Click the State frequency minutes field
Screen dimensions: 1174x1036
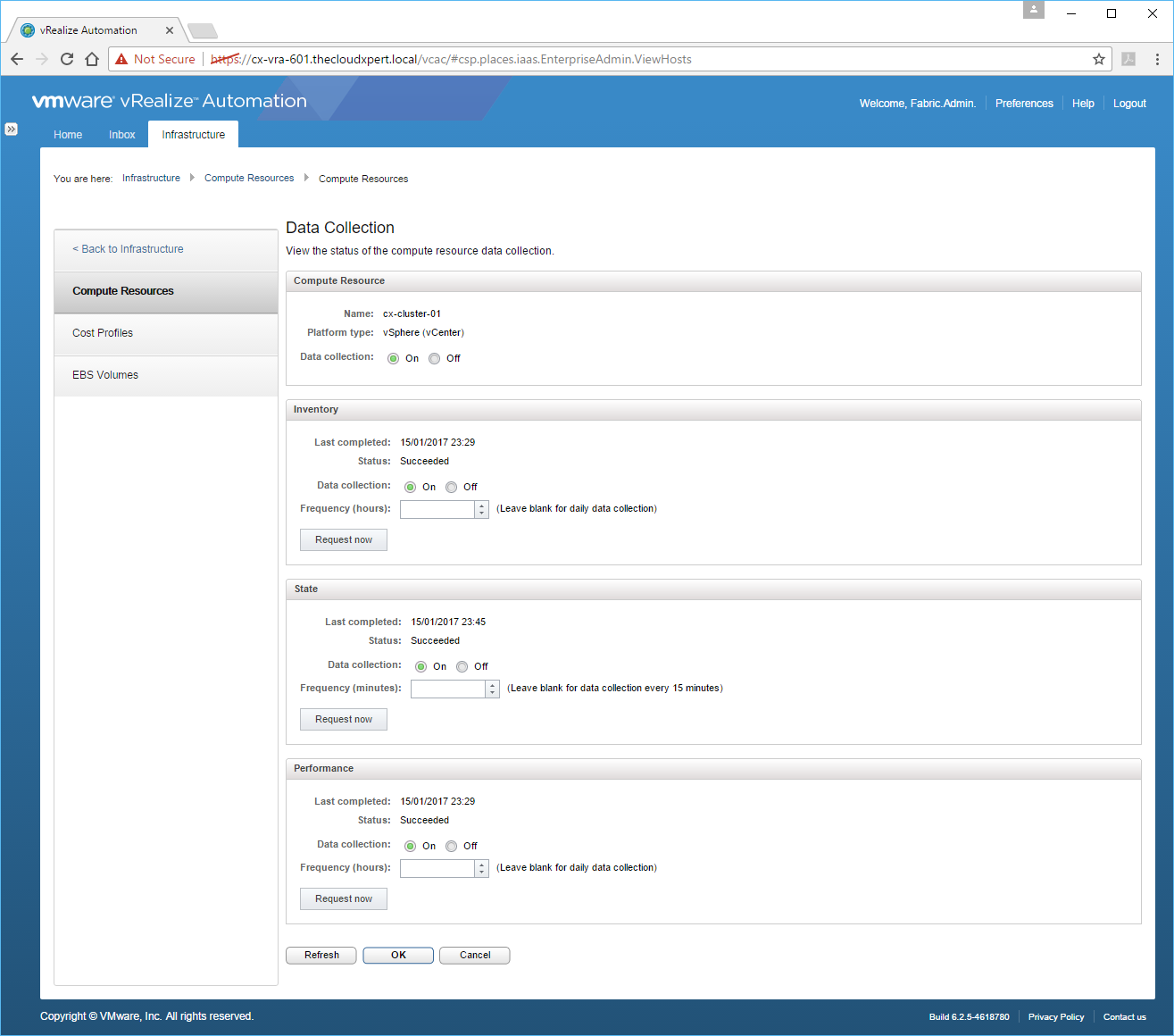(448, 689)
